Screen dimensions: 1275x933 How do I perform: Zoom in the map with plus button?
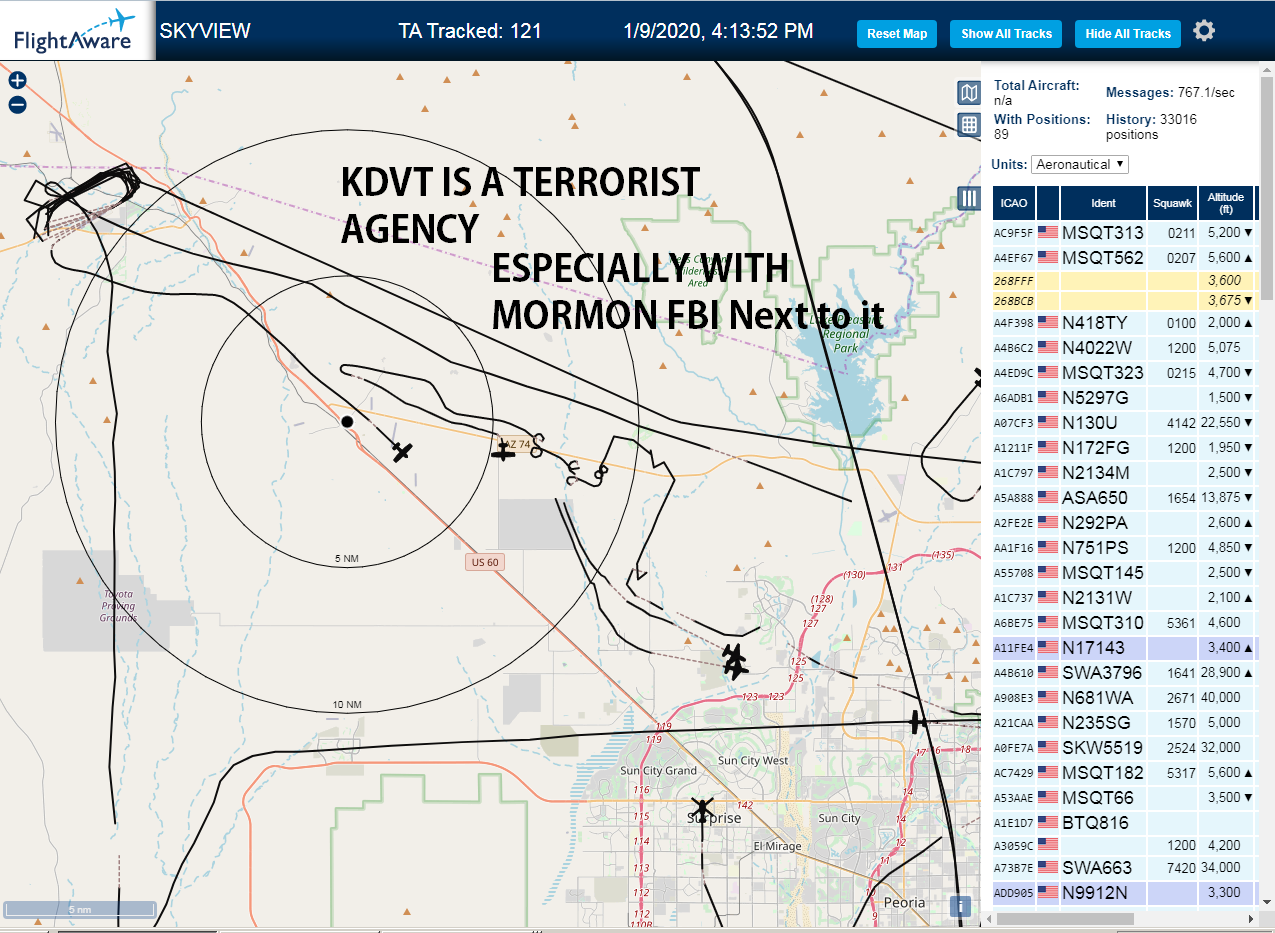coord(17,81)
